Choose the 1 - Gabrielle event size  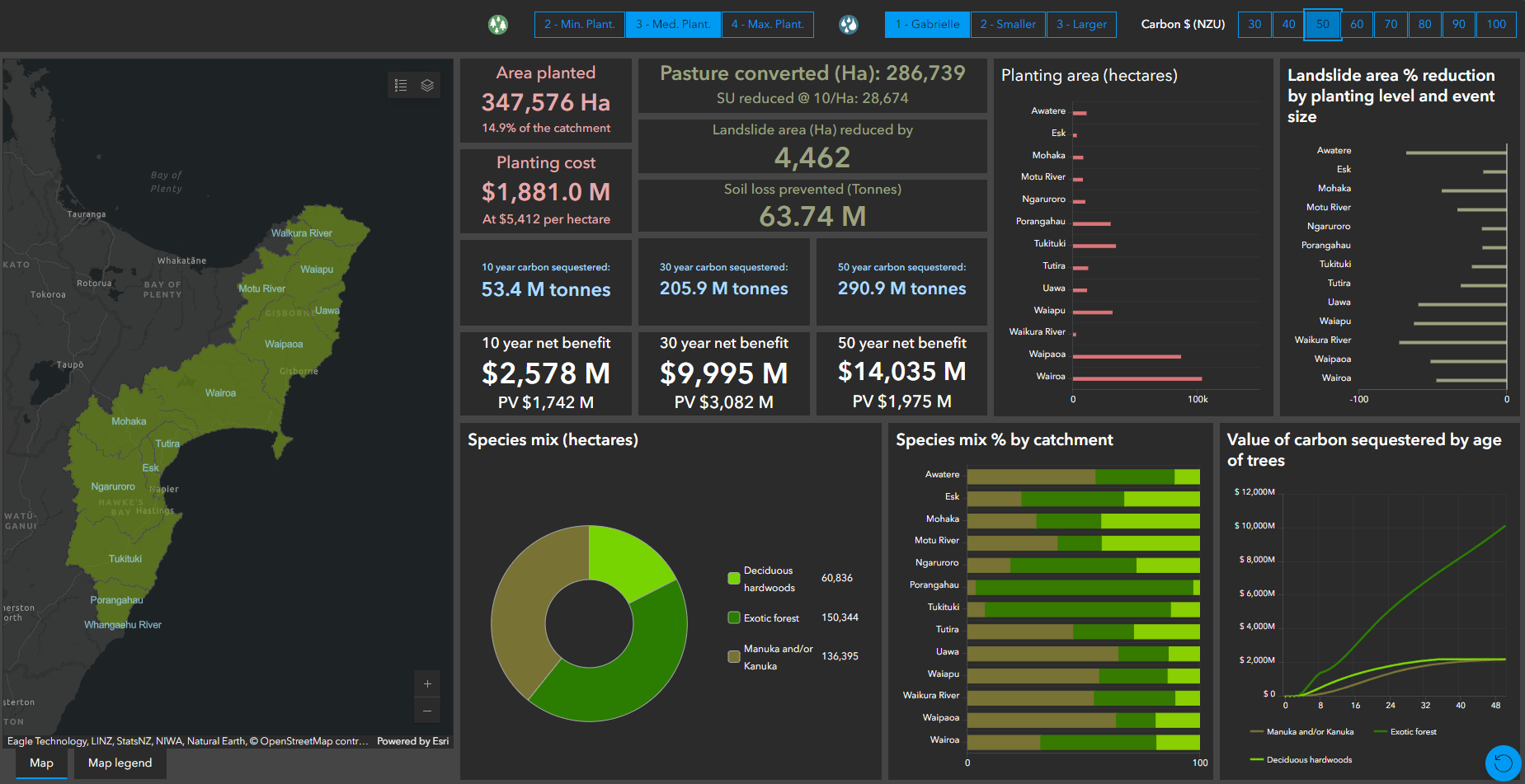pyautogui.click(x=928, y=25)
